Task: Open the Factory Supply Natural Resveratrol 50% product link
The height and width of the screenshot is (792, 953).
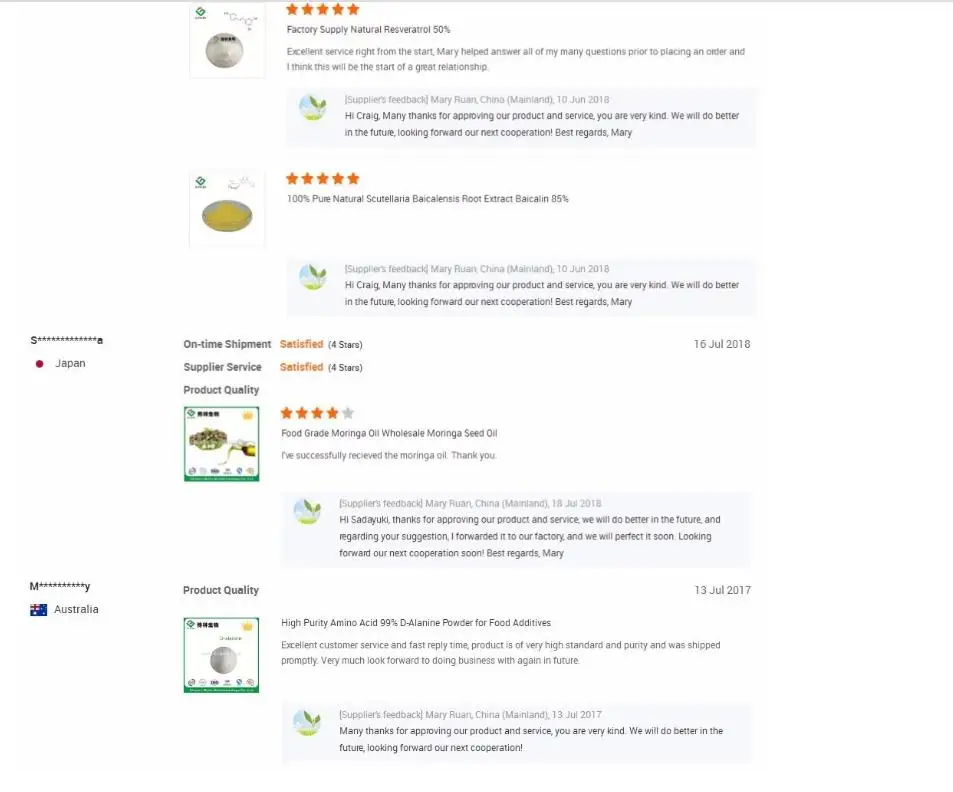Action: 369,29
